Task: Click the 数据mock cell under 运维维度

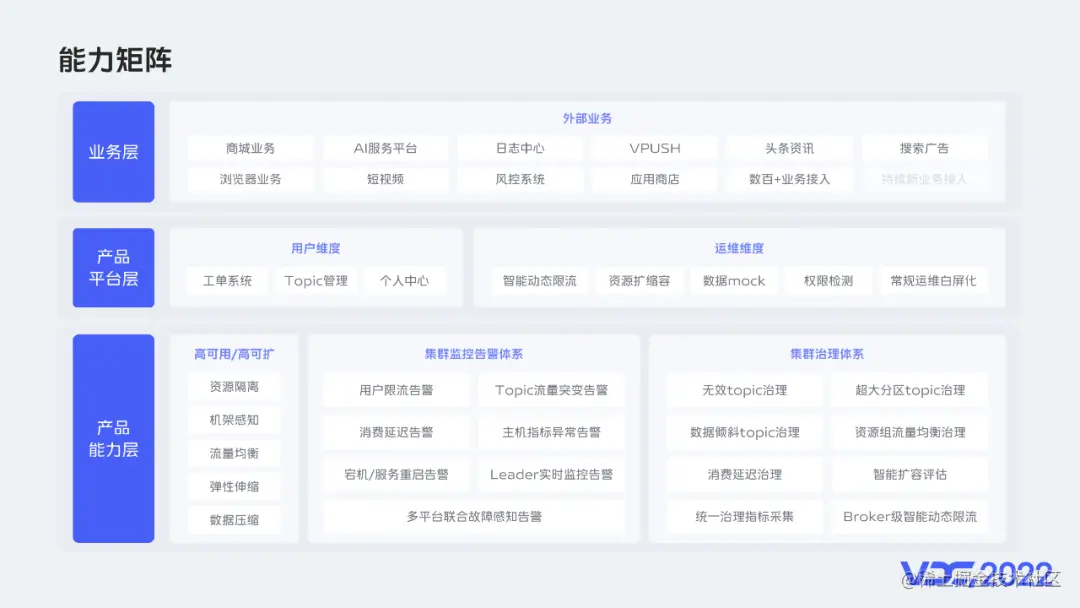Action: (734, 281)
